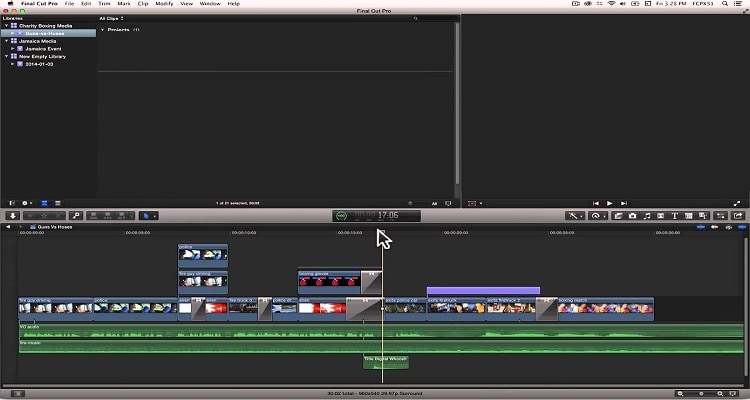Click the Share export button

[x=738, y=216]
